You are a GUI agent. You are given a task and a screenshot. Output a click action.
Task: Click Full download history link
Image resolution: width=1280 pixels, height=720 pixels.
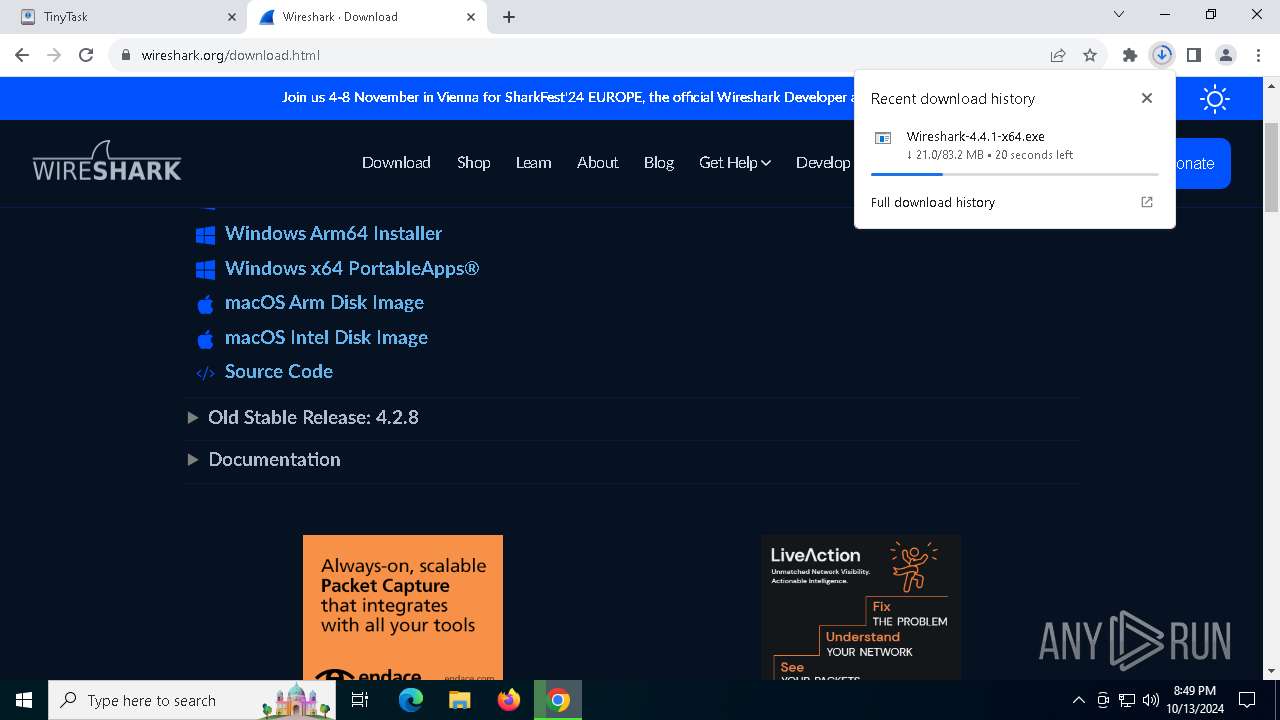click(x=933, y=202)
